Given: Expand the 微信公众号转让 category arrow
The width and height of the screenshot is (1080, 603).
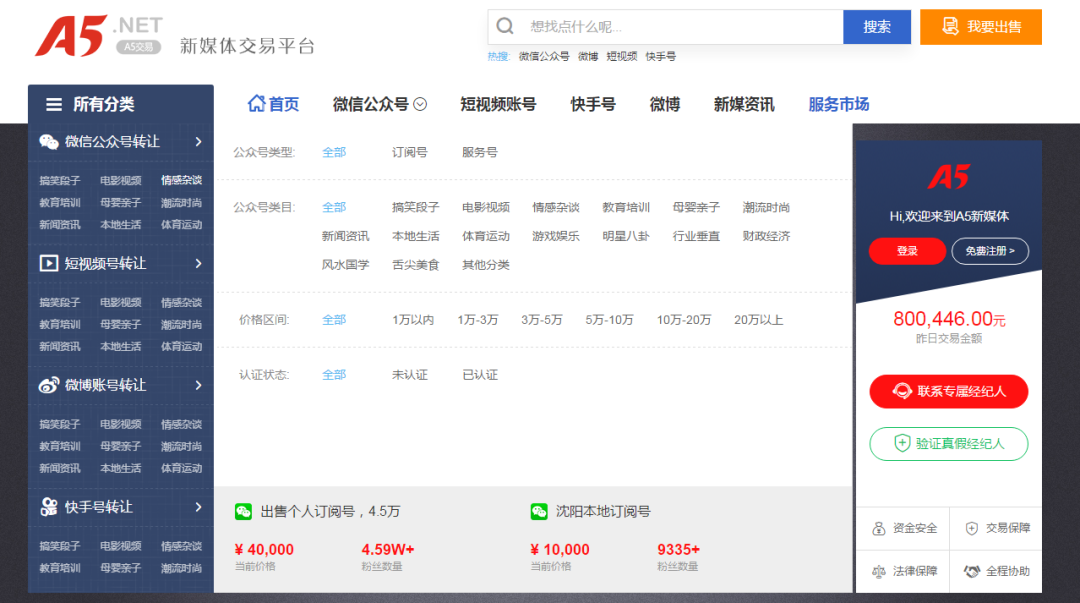Looking at the screenshot, I should [x=198, y=142].
